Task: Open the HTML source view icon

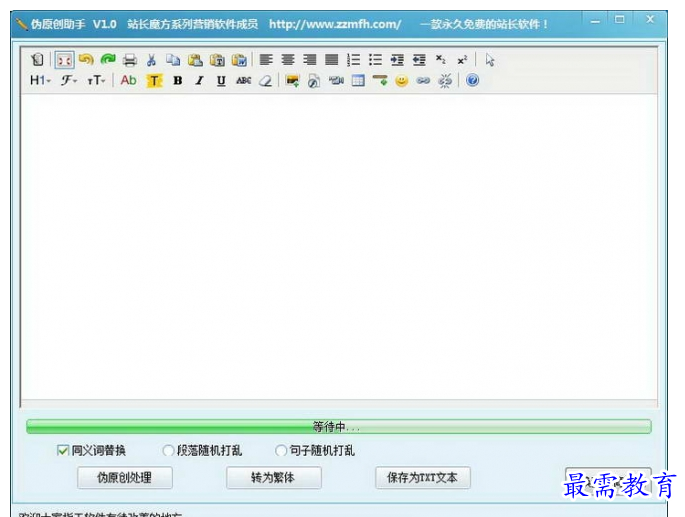Action: click(x=38, y=59)
